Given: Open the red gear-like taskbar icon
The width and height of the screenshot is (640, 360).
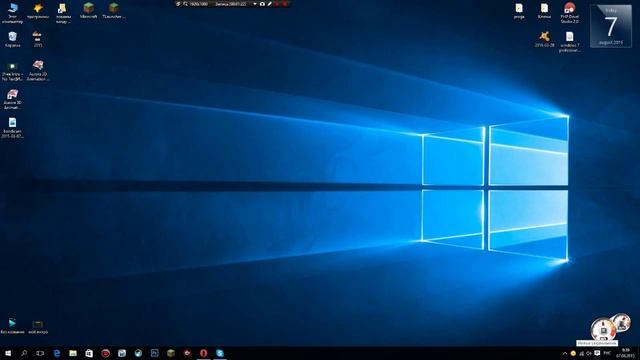Looking at the screenshot, I should pyautogui.click(x=187, y=353).
